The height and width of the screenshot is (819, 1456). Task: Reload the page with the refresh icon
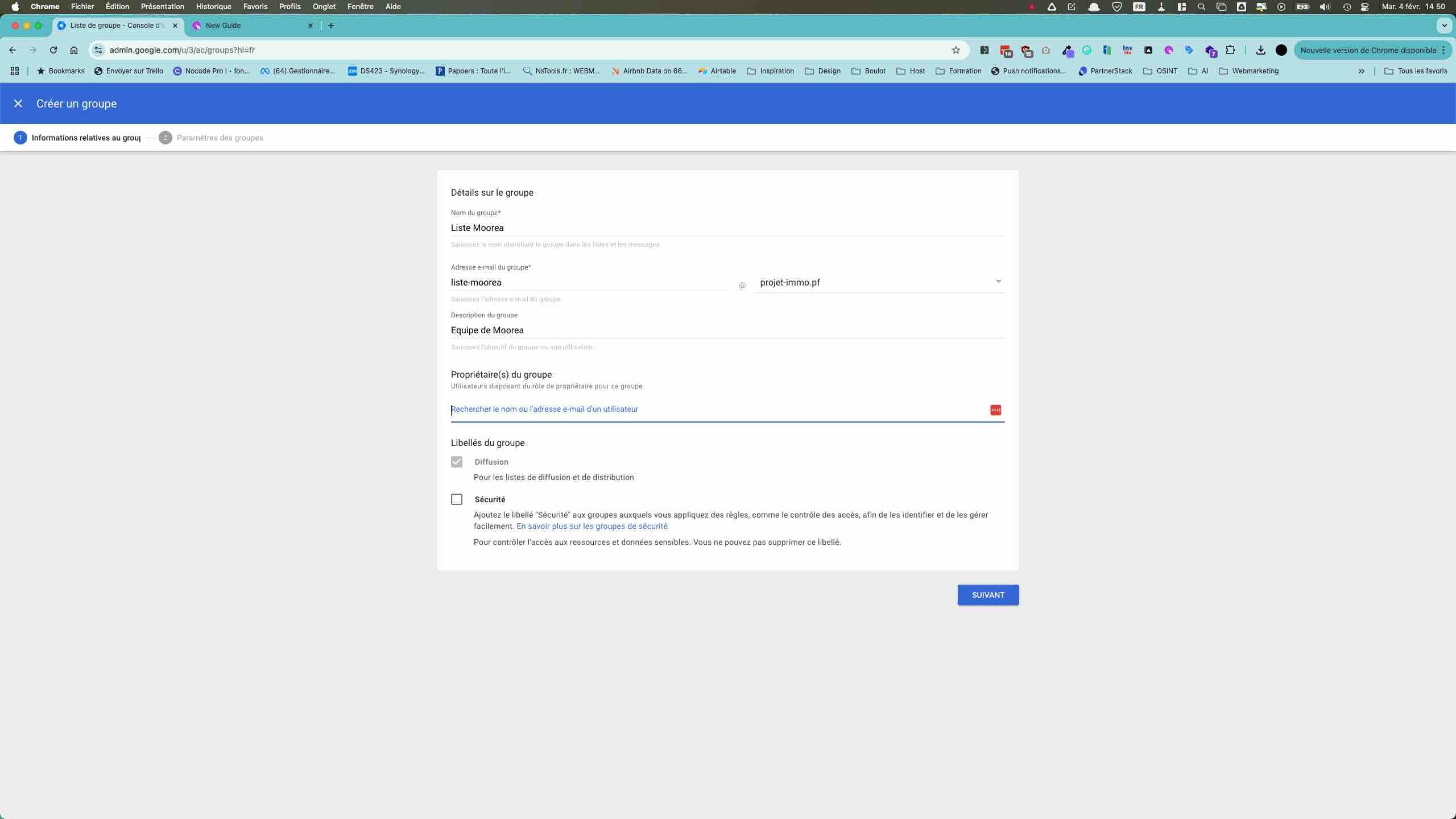pos(53,50)
